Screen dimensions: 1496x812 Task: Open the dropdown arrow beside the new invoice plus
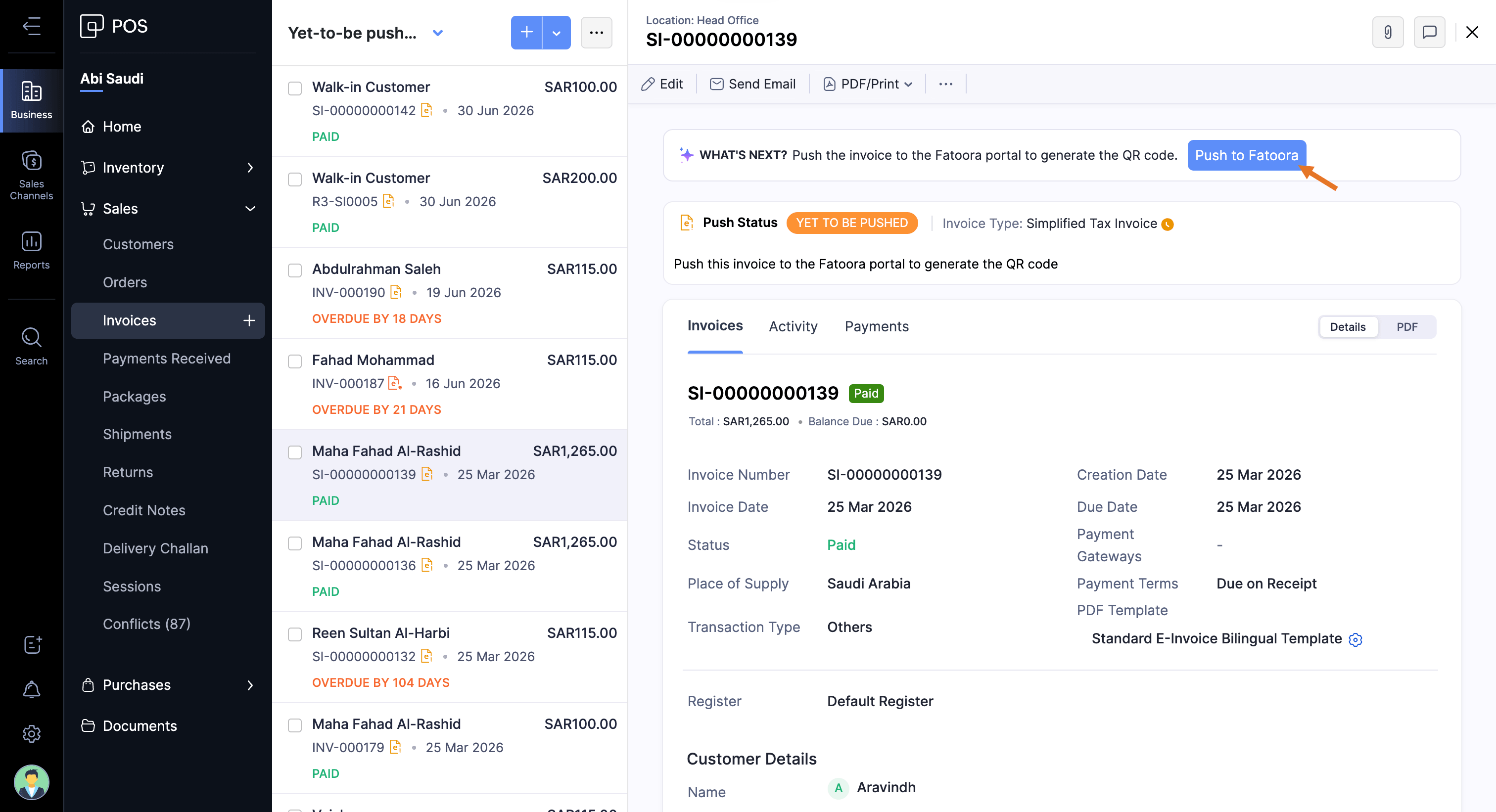click(x=557, y=33)
